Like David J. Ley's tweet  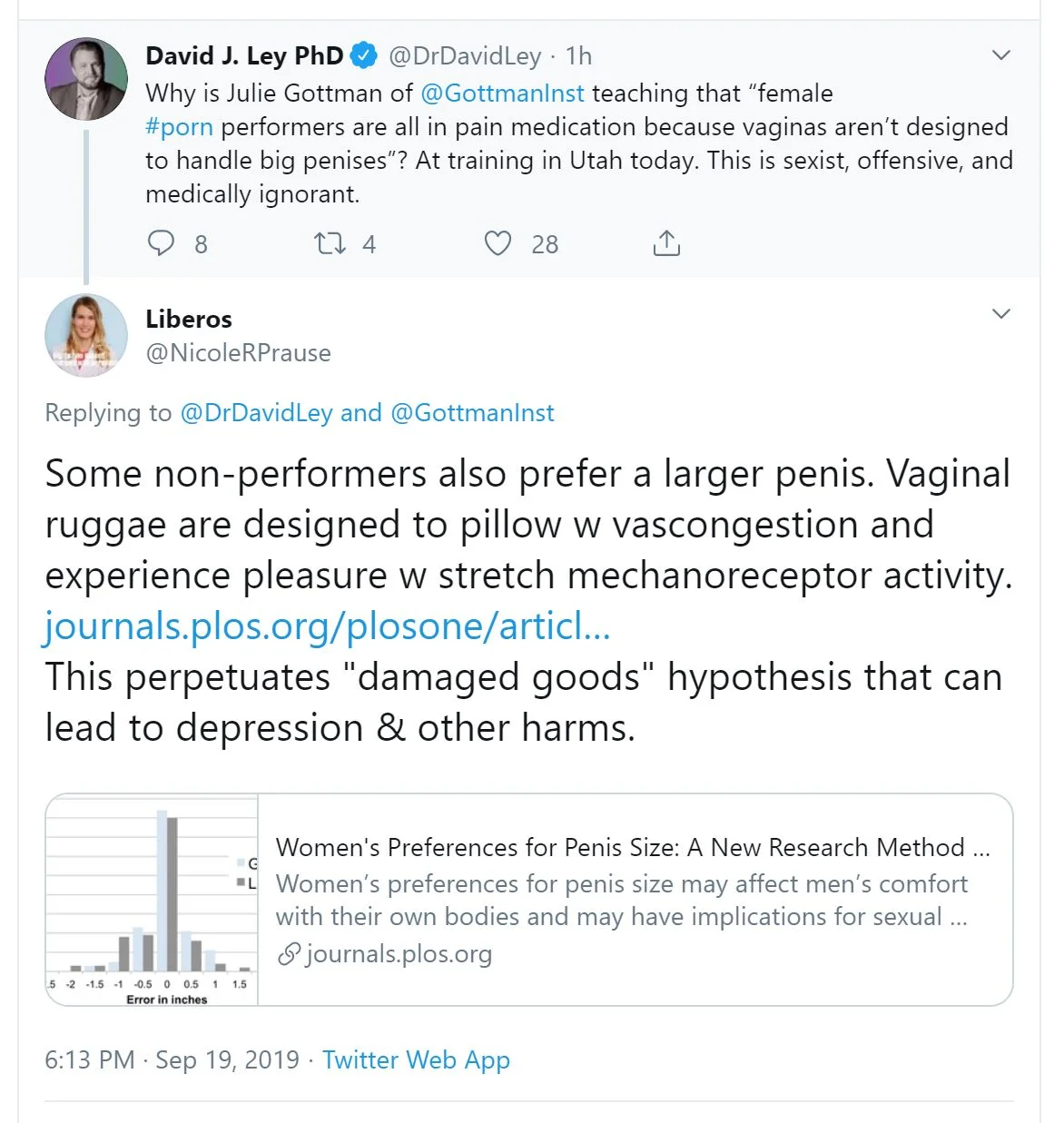[498, 243]
